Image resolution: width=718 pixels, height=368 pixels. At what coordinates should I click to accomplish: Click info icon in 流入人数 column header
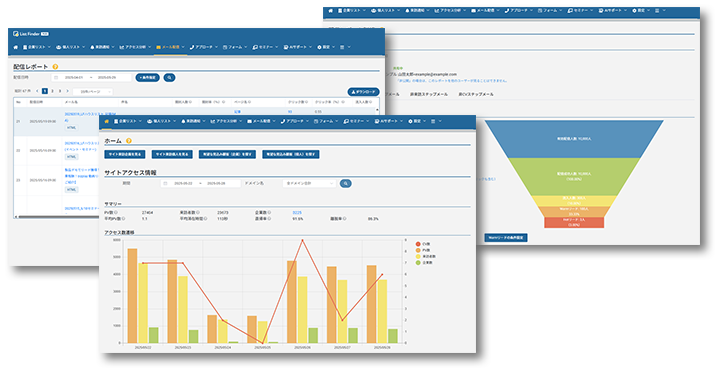click(371, 102)
